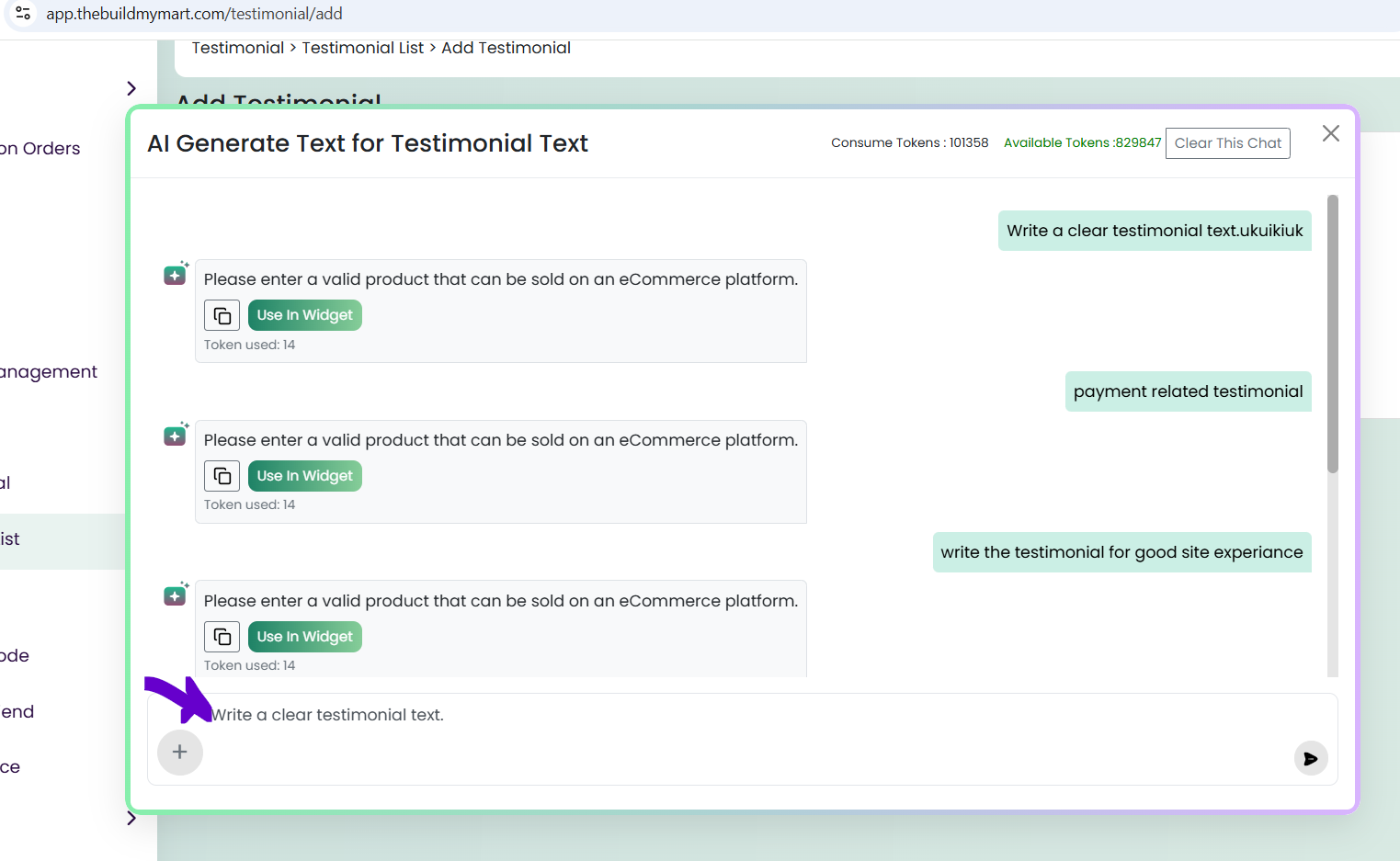Click Use In Widget on second response
The image size is (1400, 861).
point(305,476)
